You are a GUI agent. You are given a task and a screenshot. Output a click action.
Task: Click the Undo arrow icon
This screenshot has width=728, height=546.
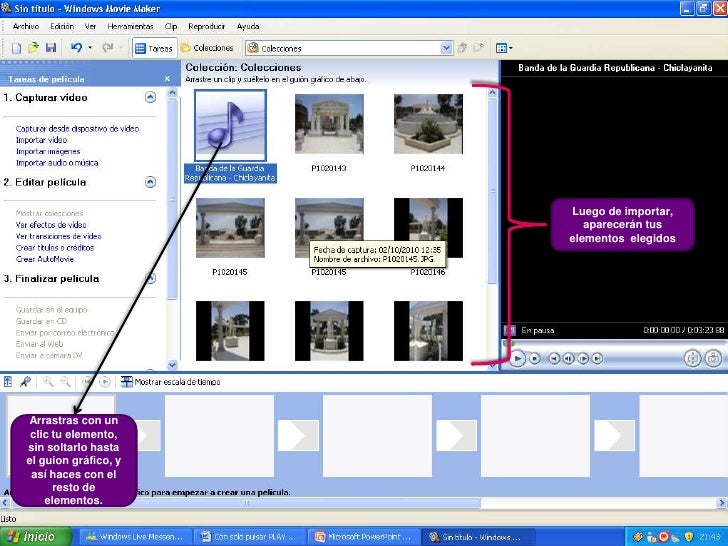76,47
